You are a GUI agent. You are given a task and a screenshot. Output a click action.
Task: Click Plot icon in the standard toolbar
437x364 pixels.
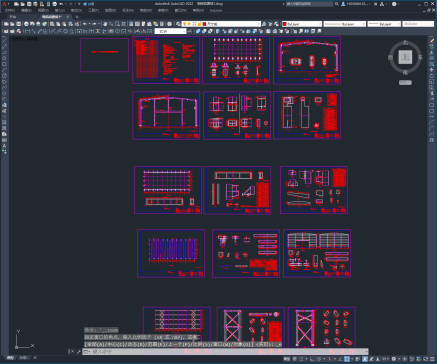26,24
